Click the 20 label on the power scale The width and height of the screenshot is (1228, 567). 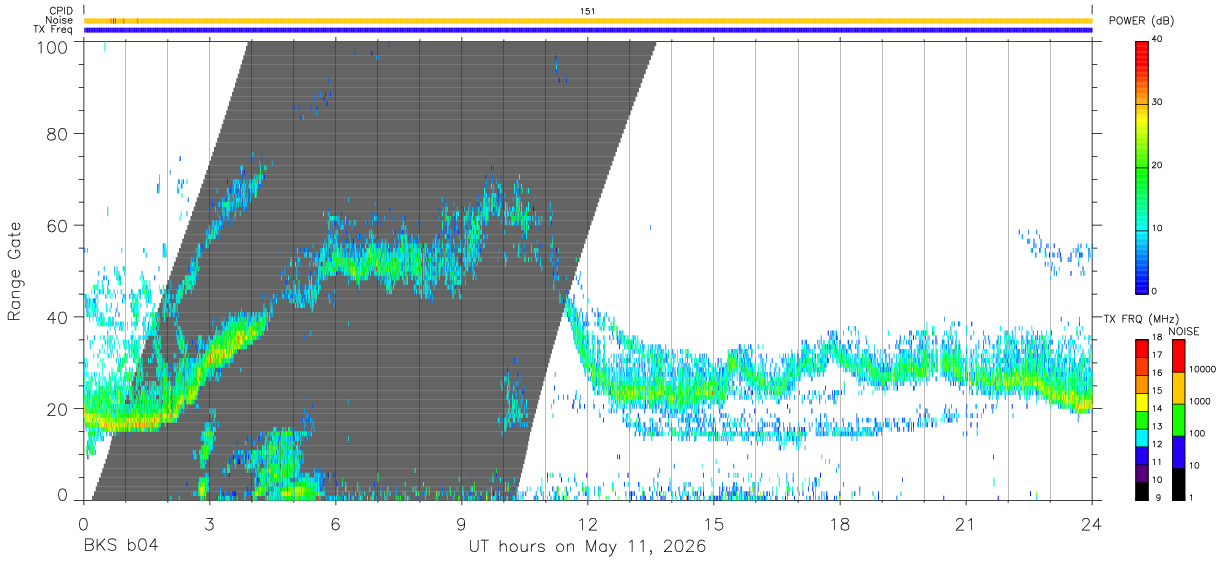(x=1159, y=166)
